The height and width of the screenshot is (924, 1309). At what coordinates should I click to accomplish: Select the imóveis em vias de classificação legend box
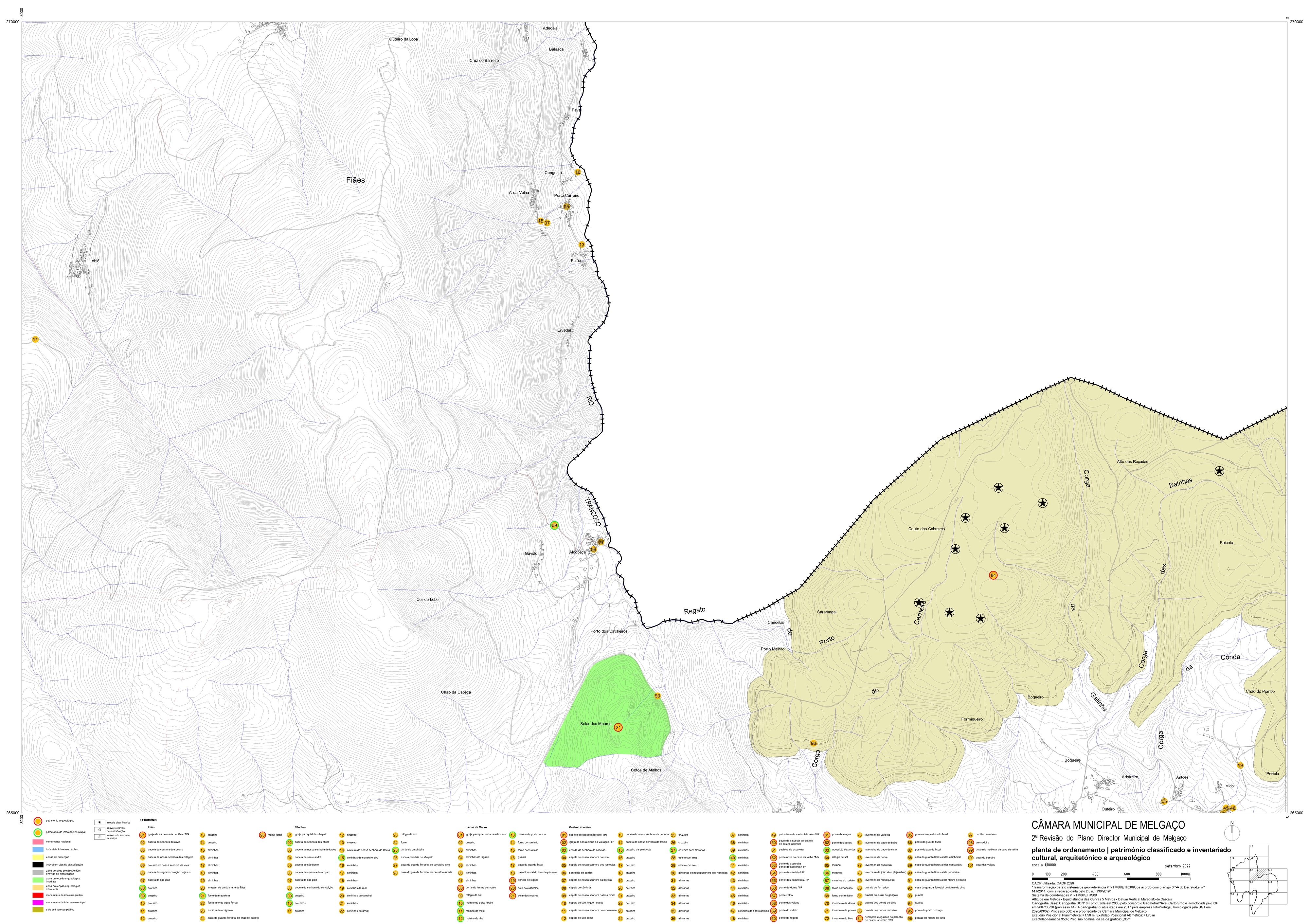(x=100, y=830)
